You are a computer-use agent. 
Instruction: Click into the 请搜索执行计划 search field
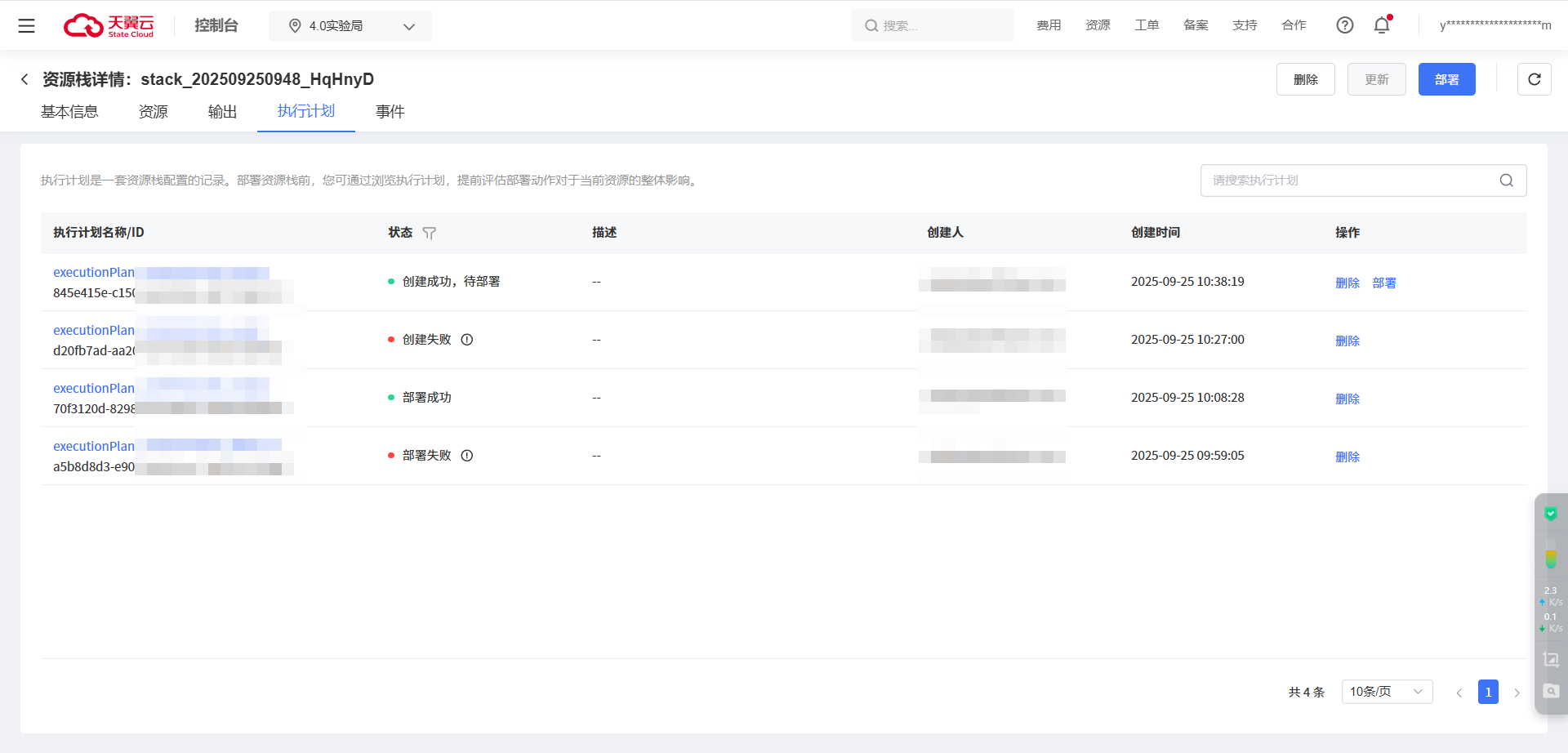[x=1347, y=180]
